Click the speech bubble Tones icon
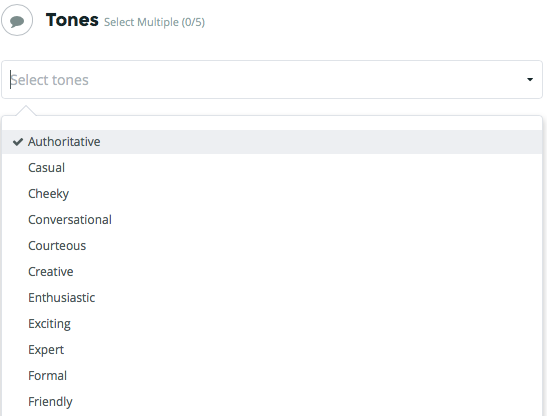This screenshot has height=416, width=547. pyautogui.click(x=17, y=20)
